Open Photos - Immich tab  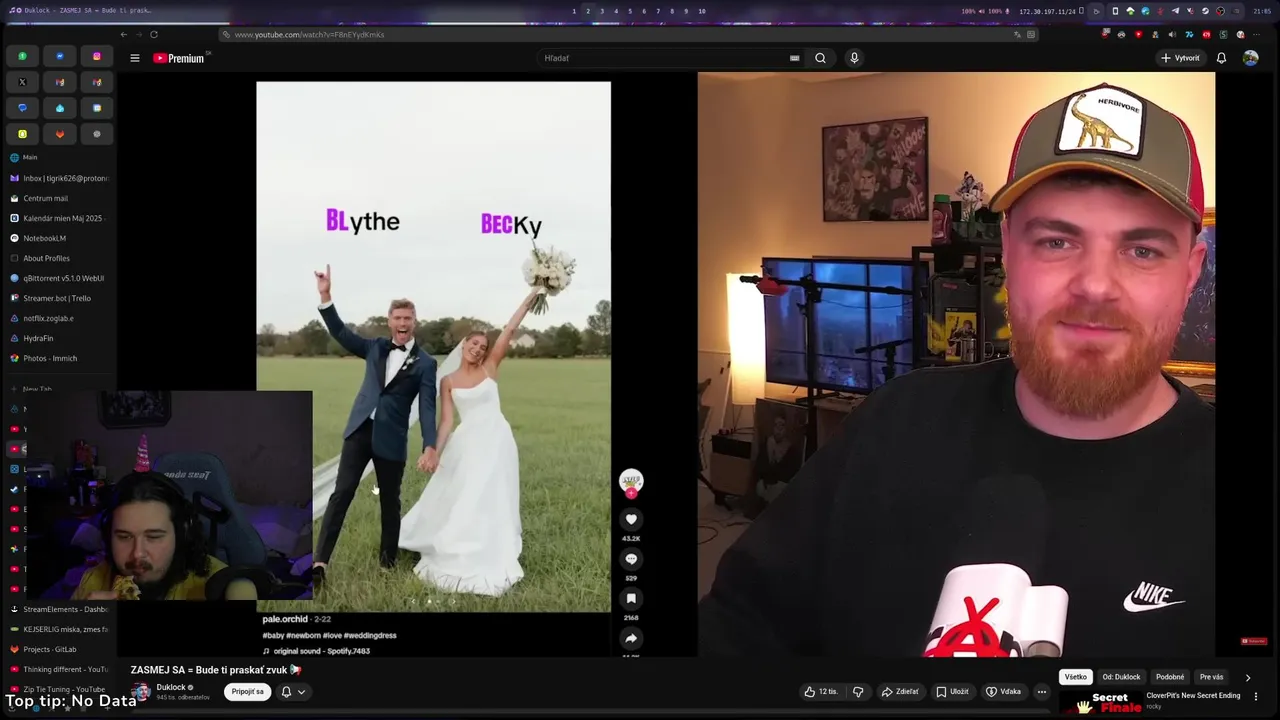click(x=59, y=358)
